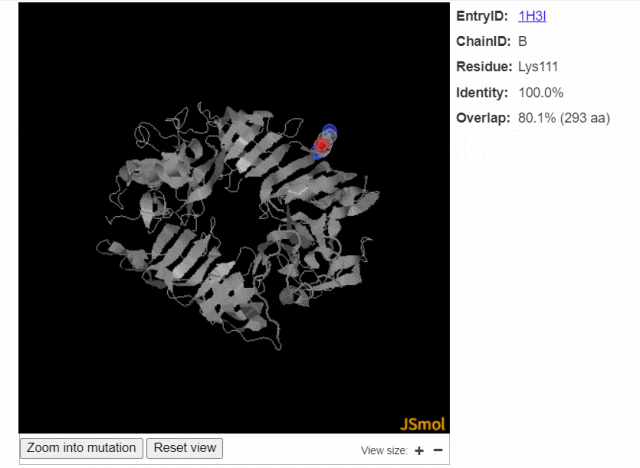Decrease view size with minus icon

click(438, 450)
